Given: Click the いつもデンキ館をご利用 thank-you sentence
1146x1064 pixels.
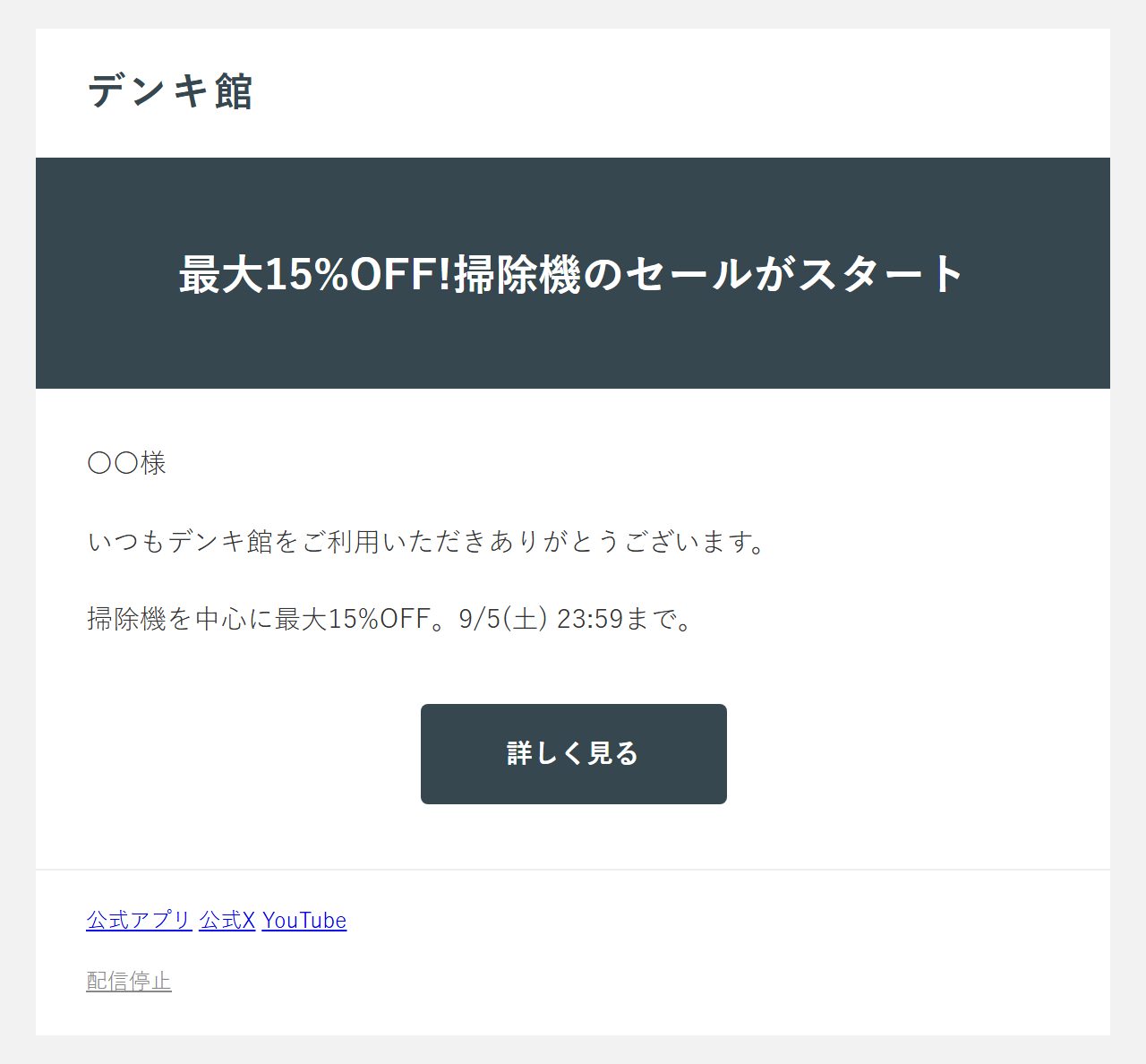Looking at the screenshot, I should click(x=426, y=541).
